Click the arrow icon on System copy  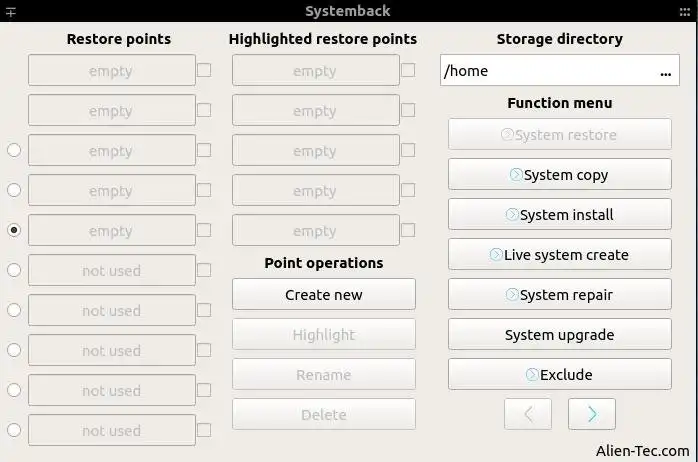(515, 174)
